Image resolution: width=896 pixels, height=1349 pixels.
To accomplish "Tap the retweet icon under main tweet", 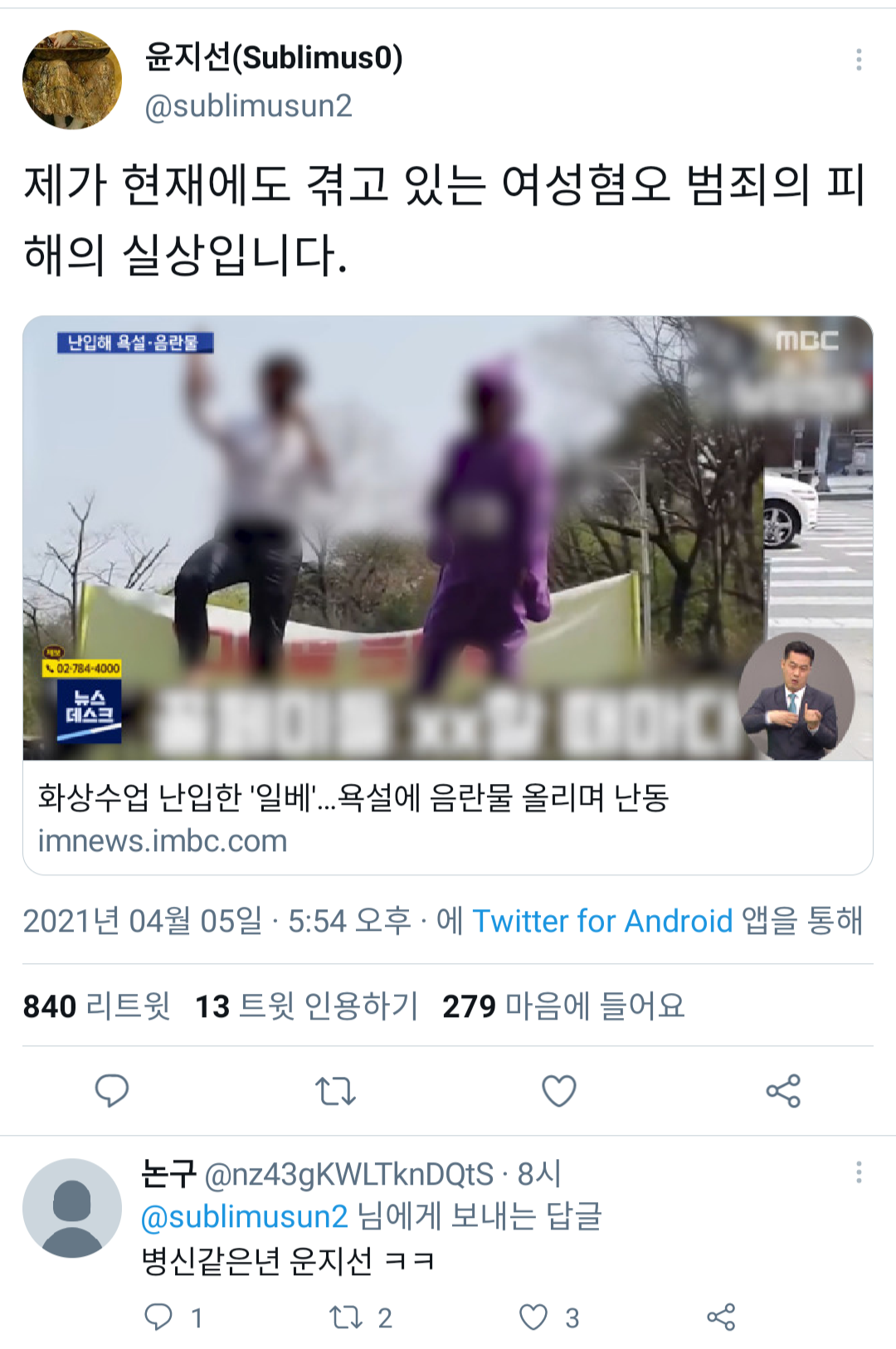I will click(x=336, y=1091).
